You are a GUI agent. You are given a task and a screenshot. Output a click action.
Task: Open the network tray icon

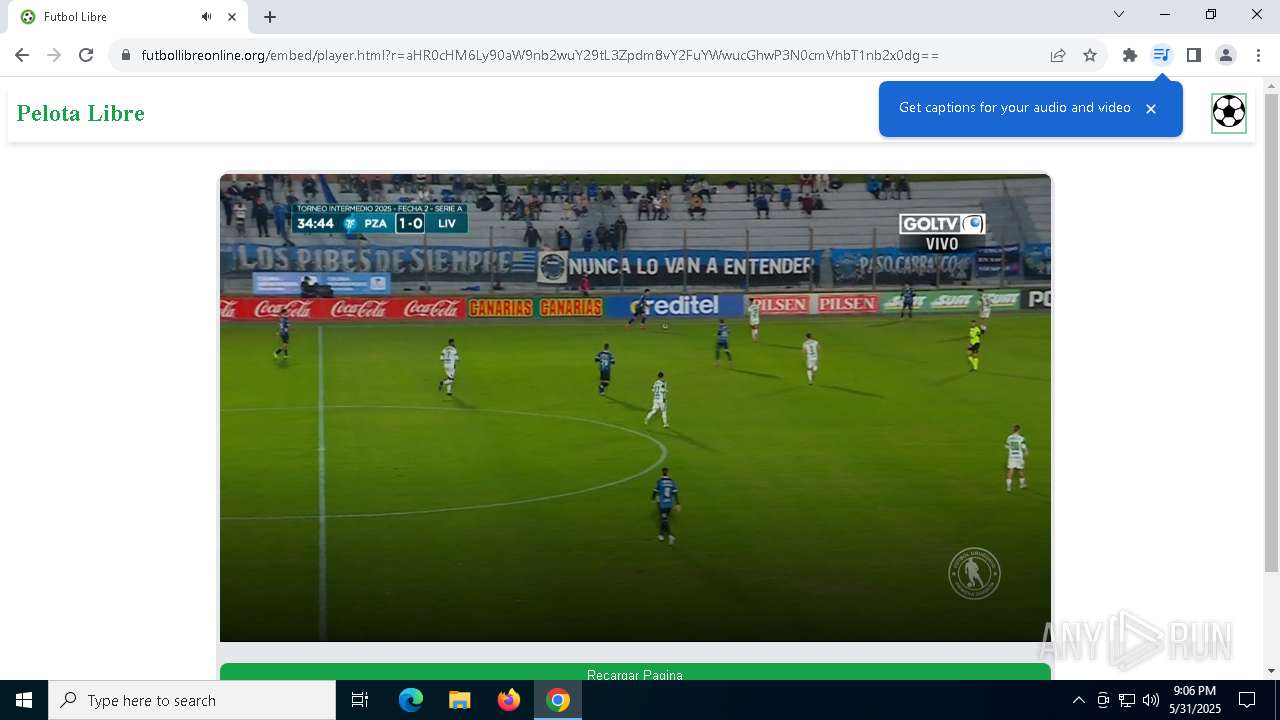[1127, 700]
